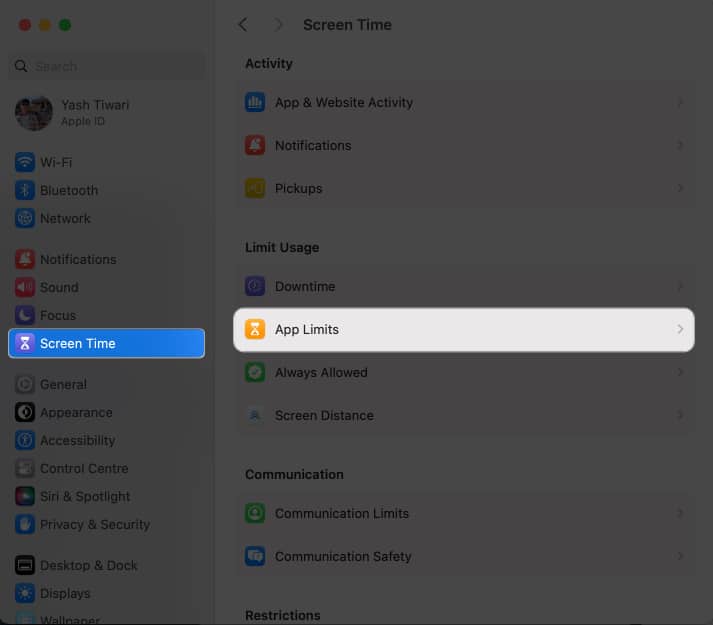This screenshot has width=713, height=625.
Task: Click the Focus moon icon
Action: [25, 315]
